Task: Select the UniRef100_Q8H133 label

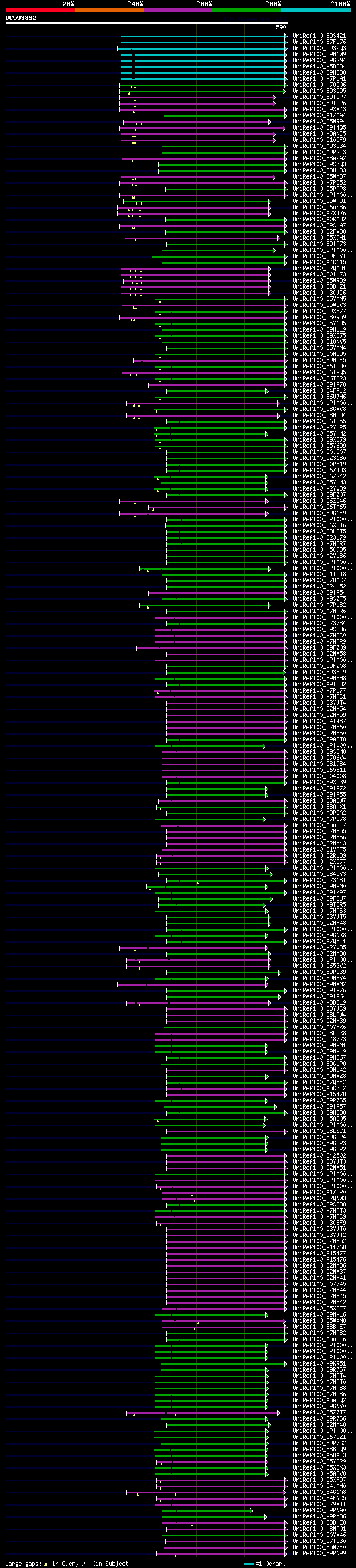Action: pyautogui.click(x=319, y=170)
